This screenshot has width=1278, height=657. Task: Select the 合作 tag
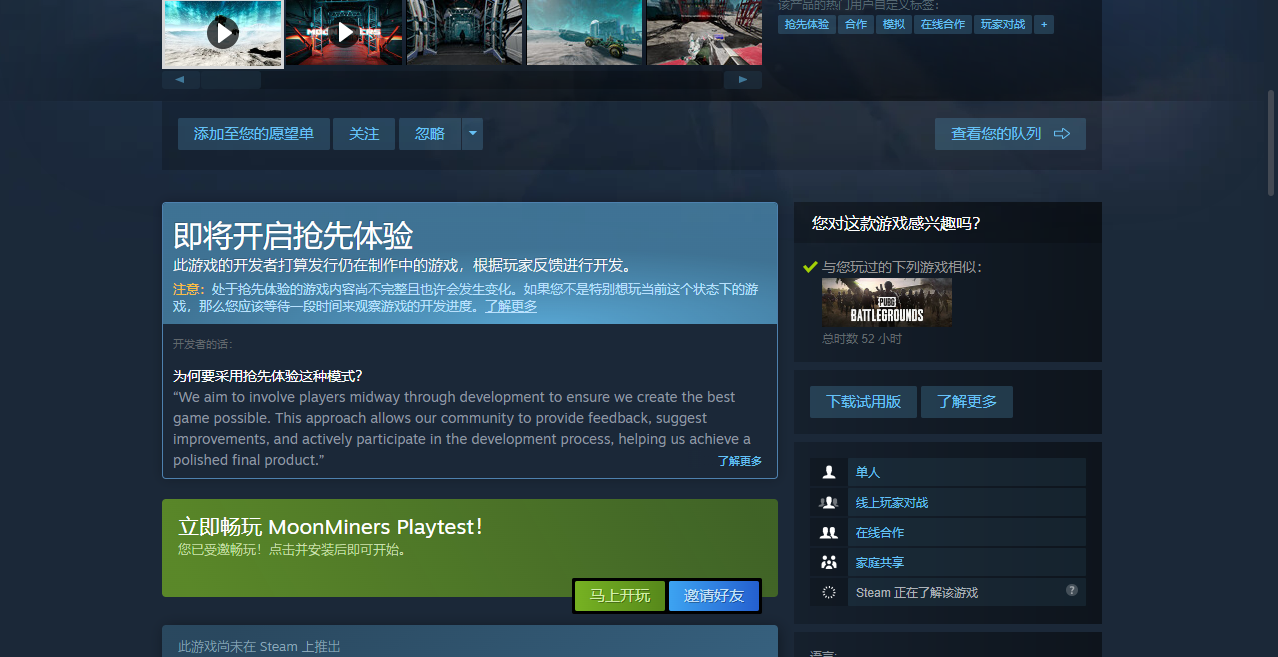tap(856, 24)
